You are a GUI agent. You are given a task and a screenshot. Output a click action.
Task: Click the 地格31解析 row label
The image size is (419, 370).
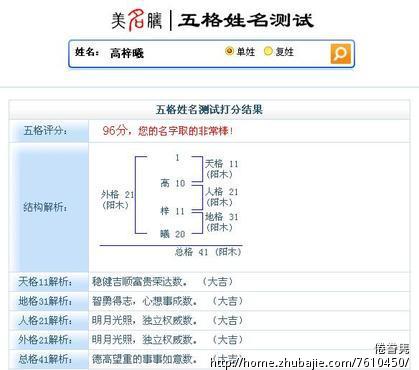[x=45, y=301]
